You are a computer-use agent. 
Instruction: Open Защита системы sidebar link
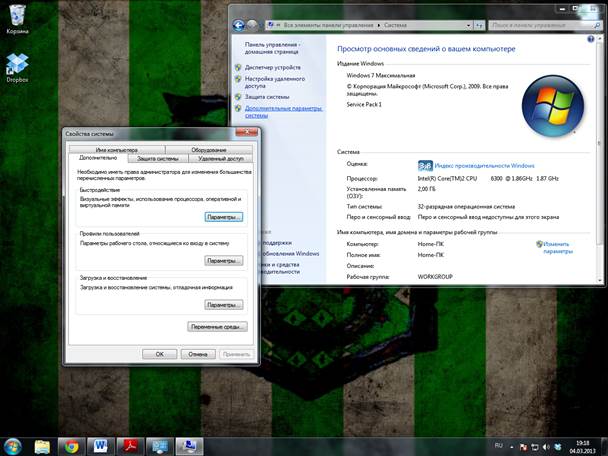267,97
